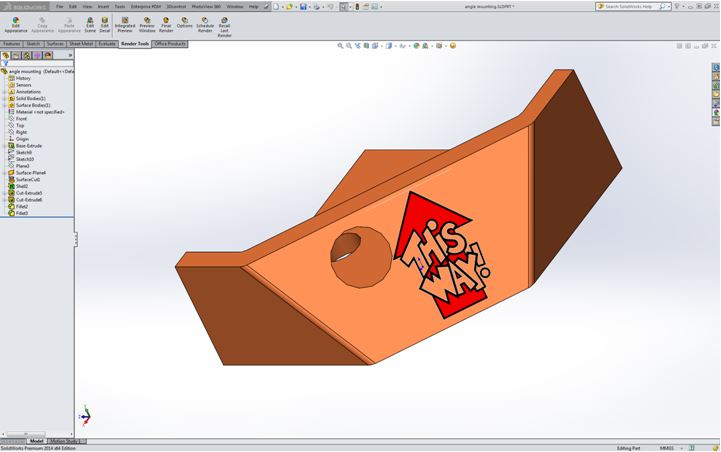Click the Schedule Render icon

point(205,23)
